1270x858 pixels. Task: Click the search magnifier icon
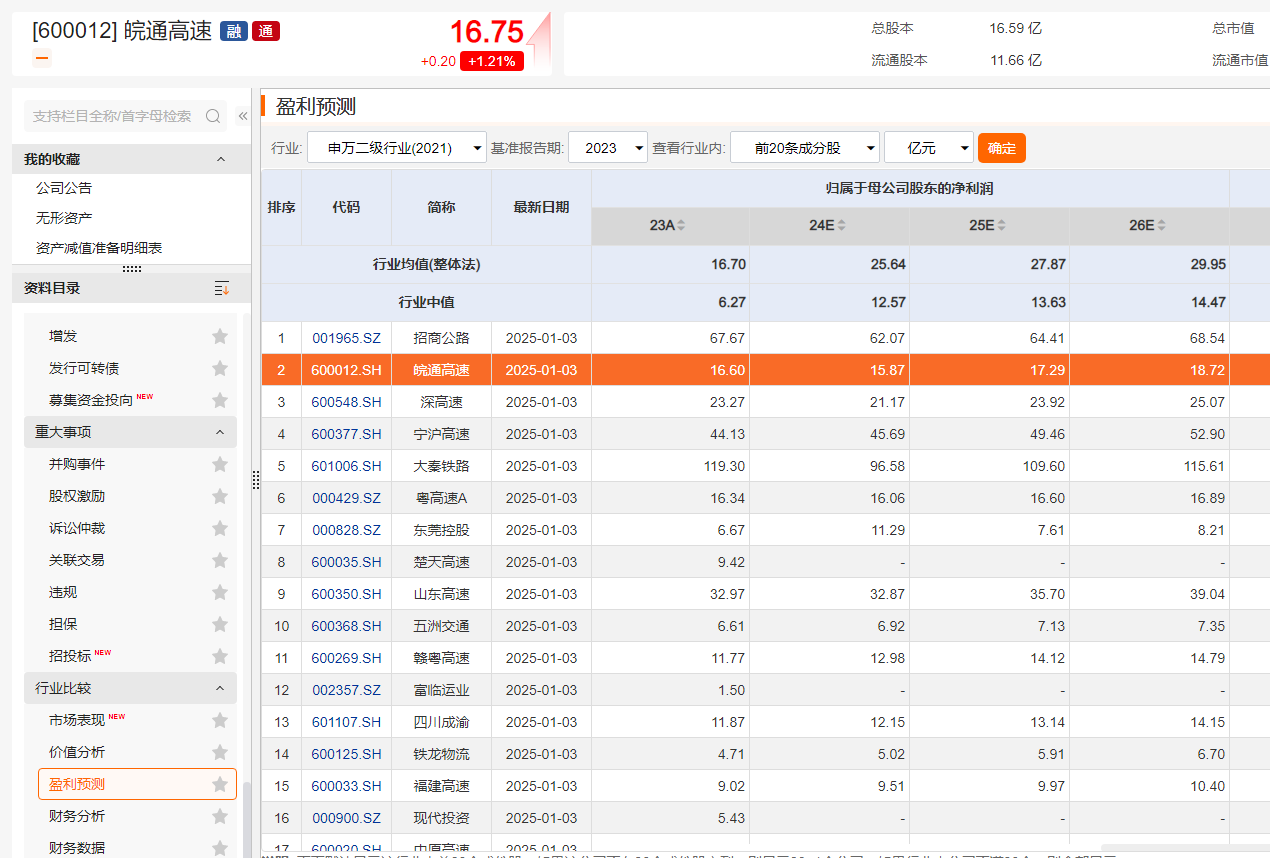[x=212, y=116]
